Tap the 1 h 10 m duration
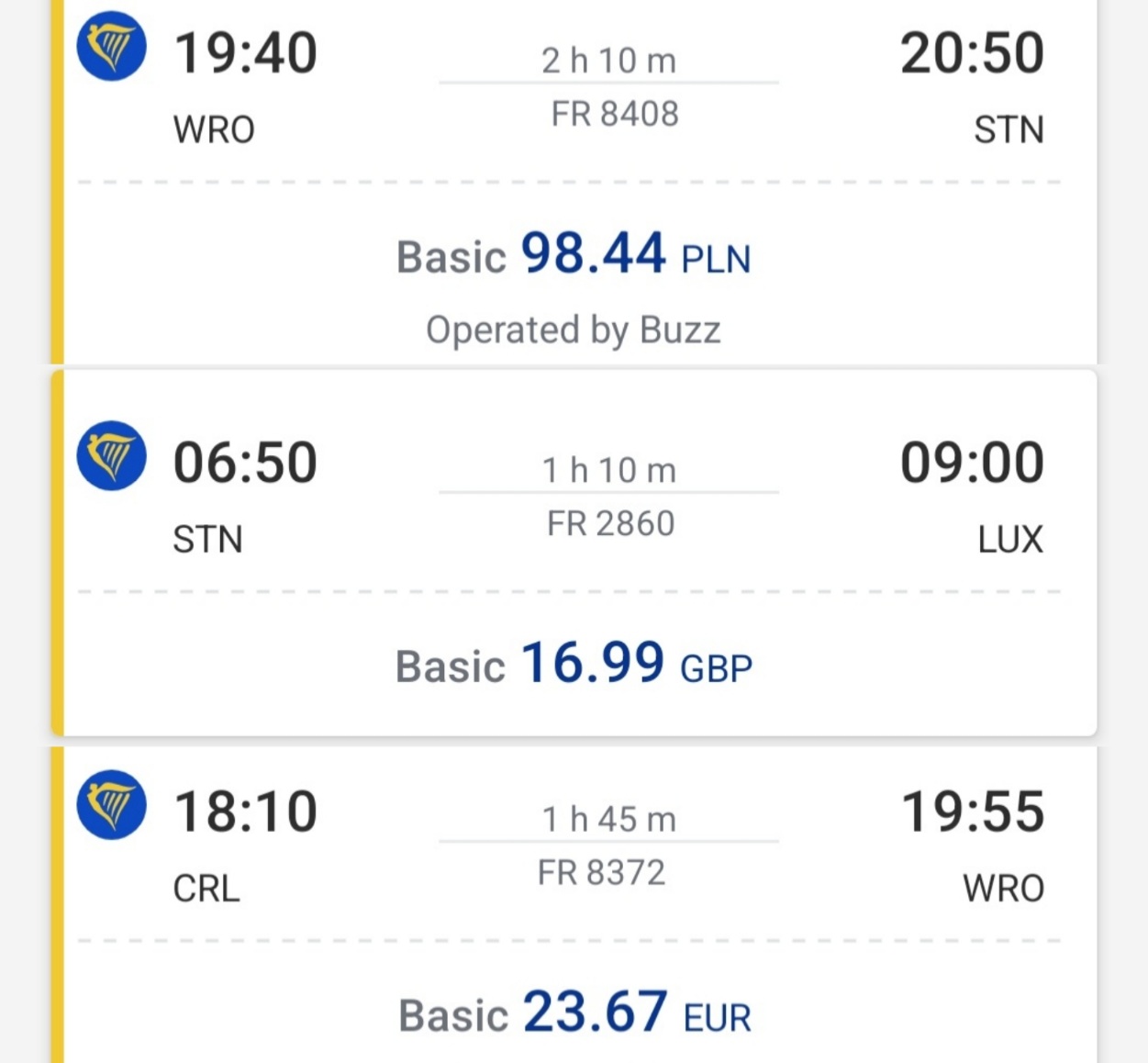The width and height of the screenshot is (1148, 1063). click(x=609, y=470)
